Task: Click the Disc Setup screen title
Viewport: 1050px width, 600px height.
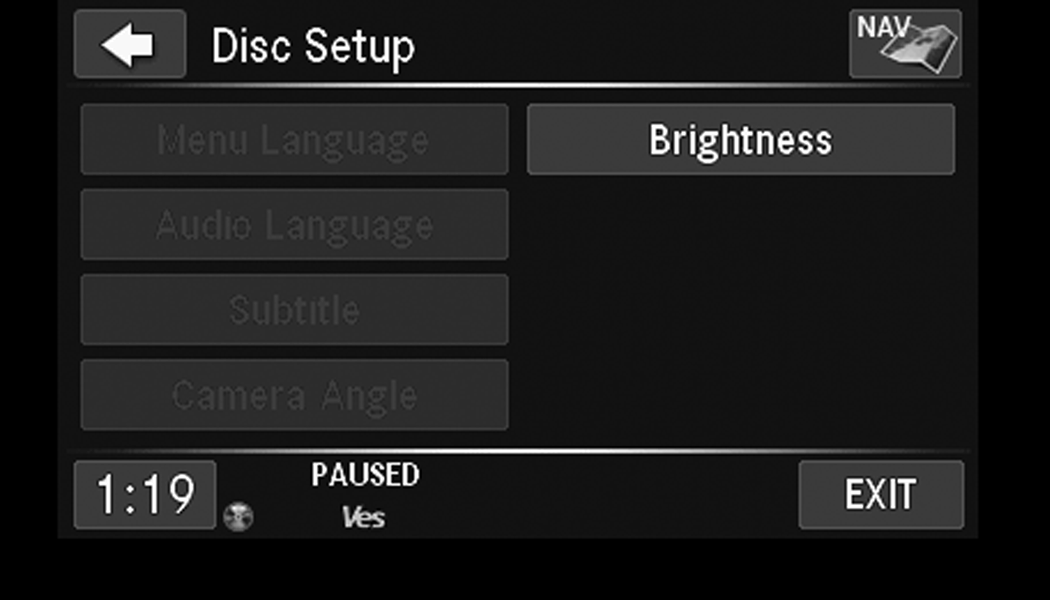Action: 313,46
